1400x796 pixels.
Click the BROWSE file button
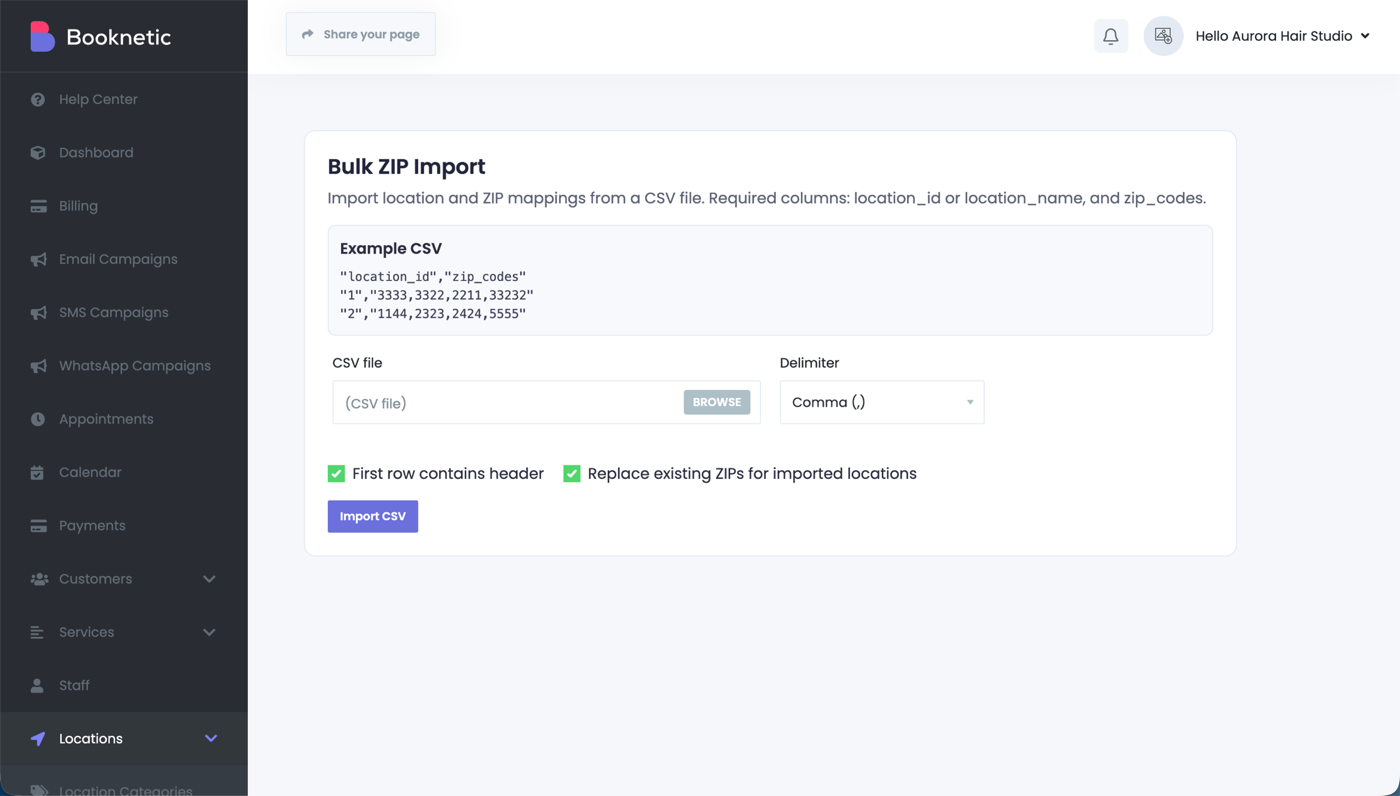tap(717, 402)
